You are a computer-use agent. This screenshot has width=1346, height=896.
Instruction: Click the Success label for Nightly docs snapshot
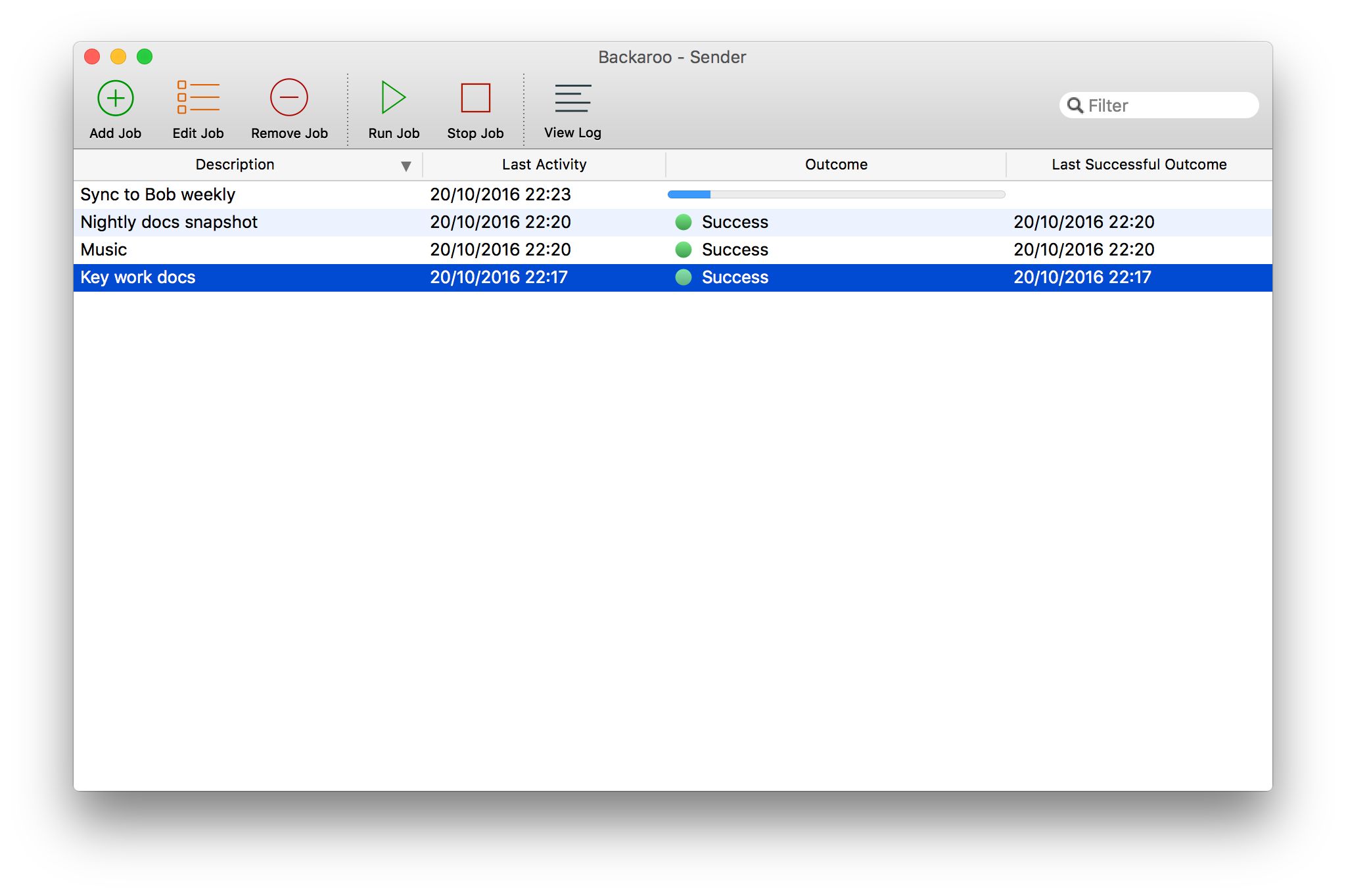[734, 222]
